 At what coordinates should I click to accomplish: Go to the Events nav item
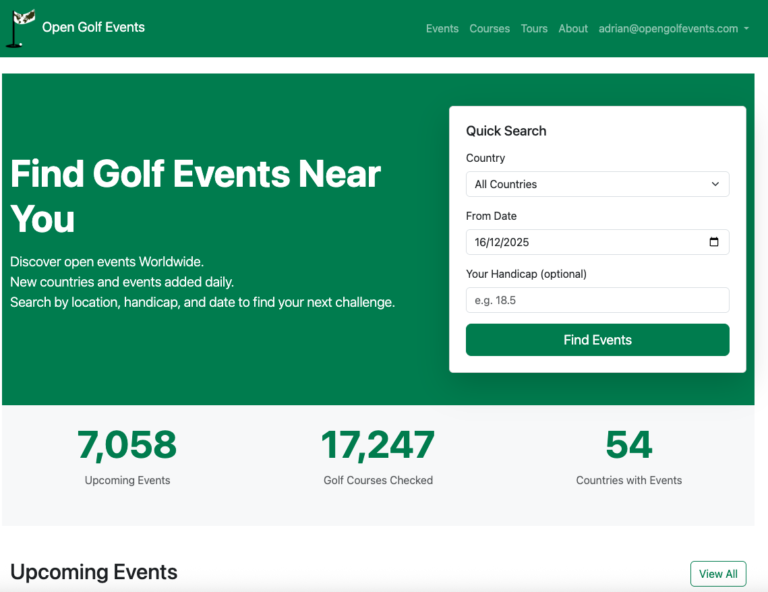[442, 29]
